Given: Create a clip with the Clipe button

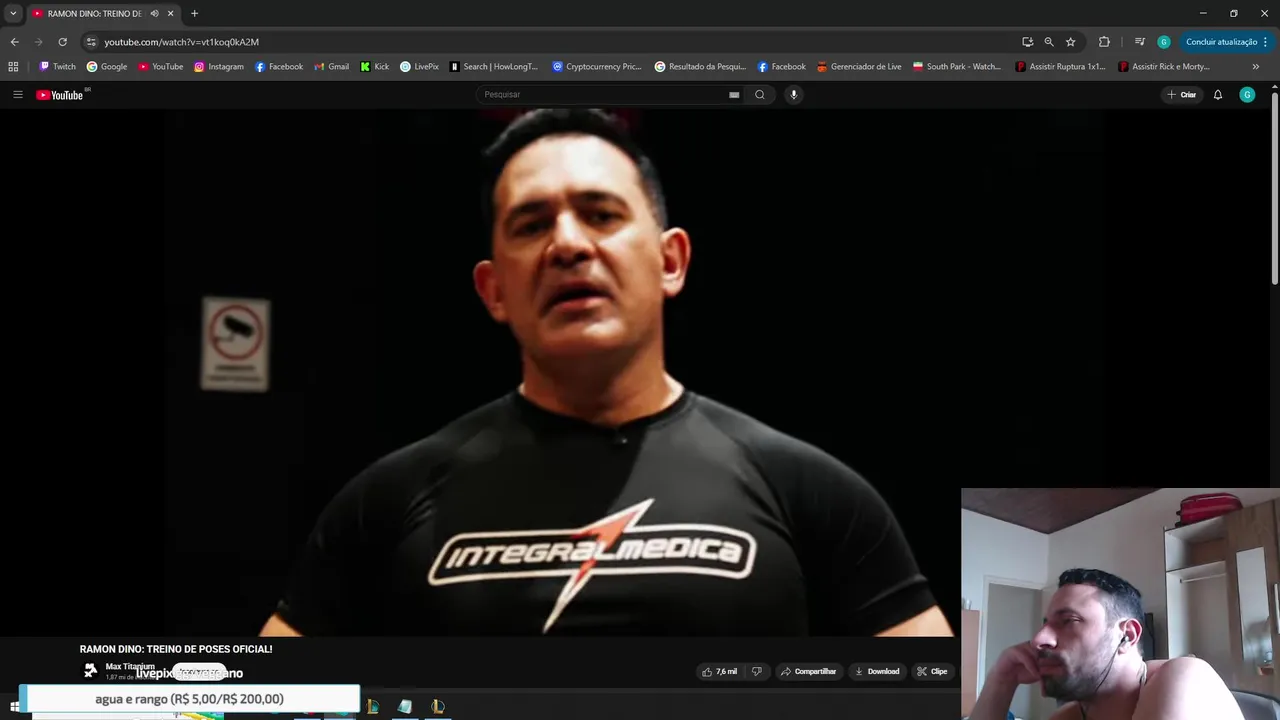Looking at the screenshot, I should tap(932, 671).
